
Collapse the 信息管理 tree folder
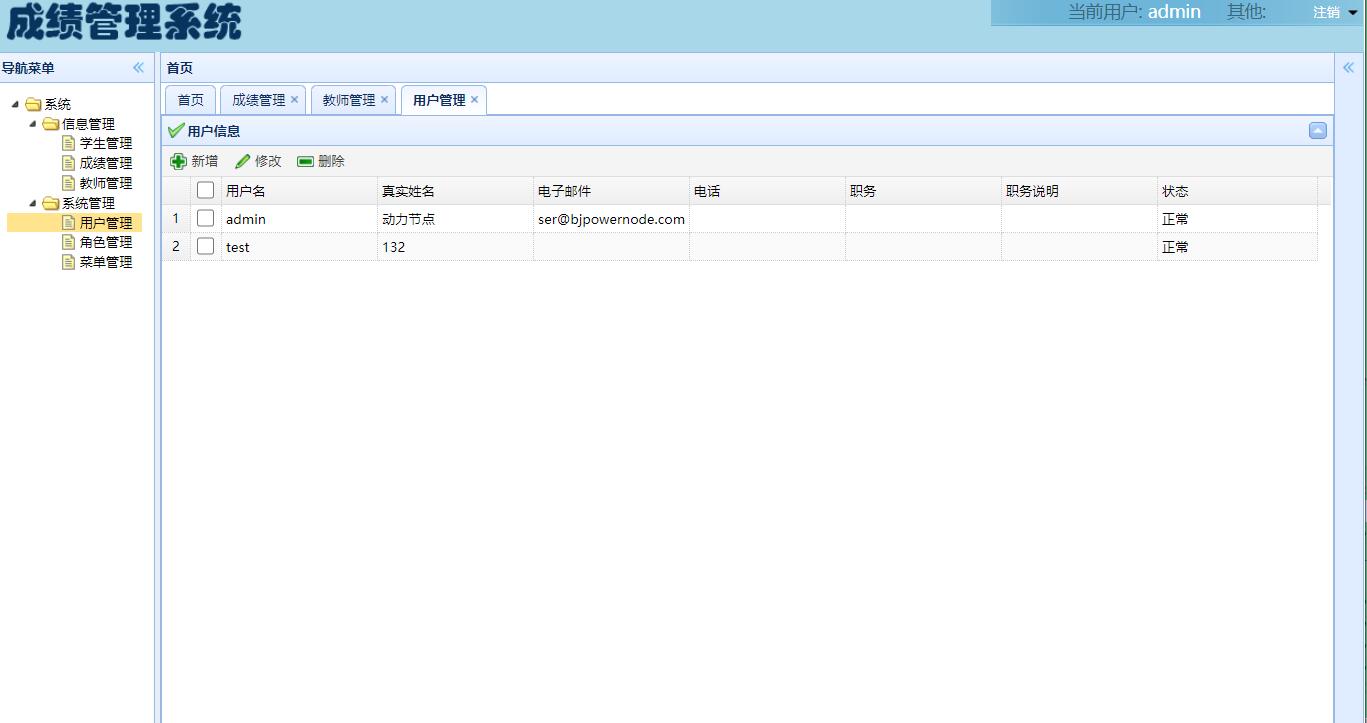pyautogui.click(x=33, y=124)
